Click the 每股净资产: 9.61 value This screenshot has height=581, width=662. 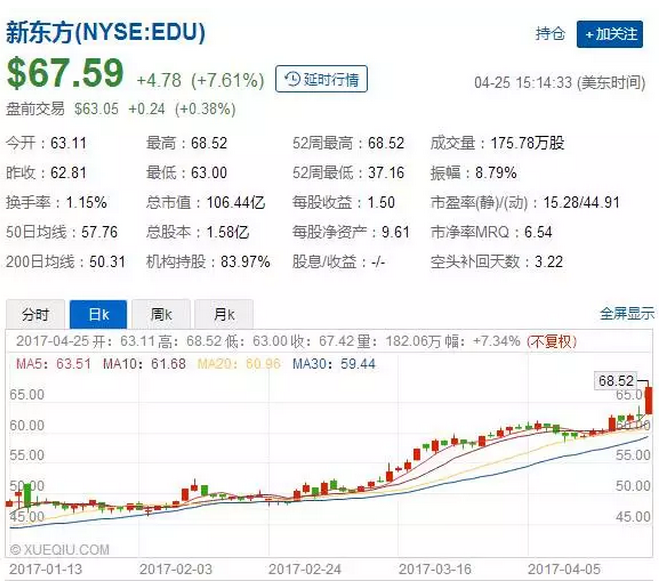coord(396,232)
